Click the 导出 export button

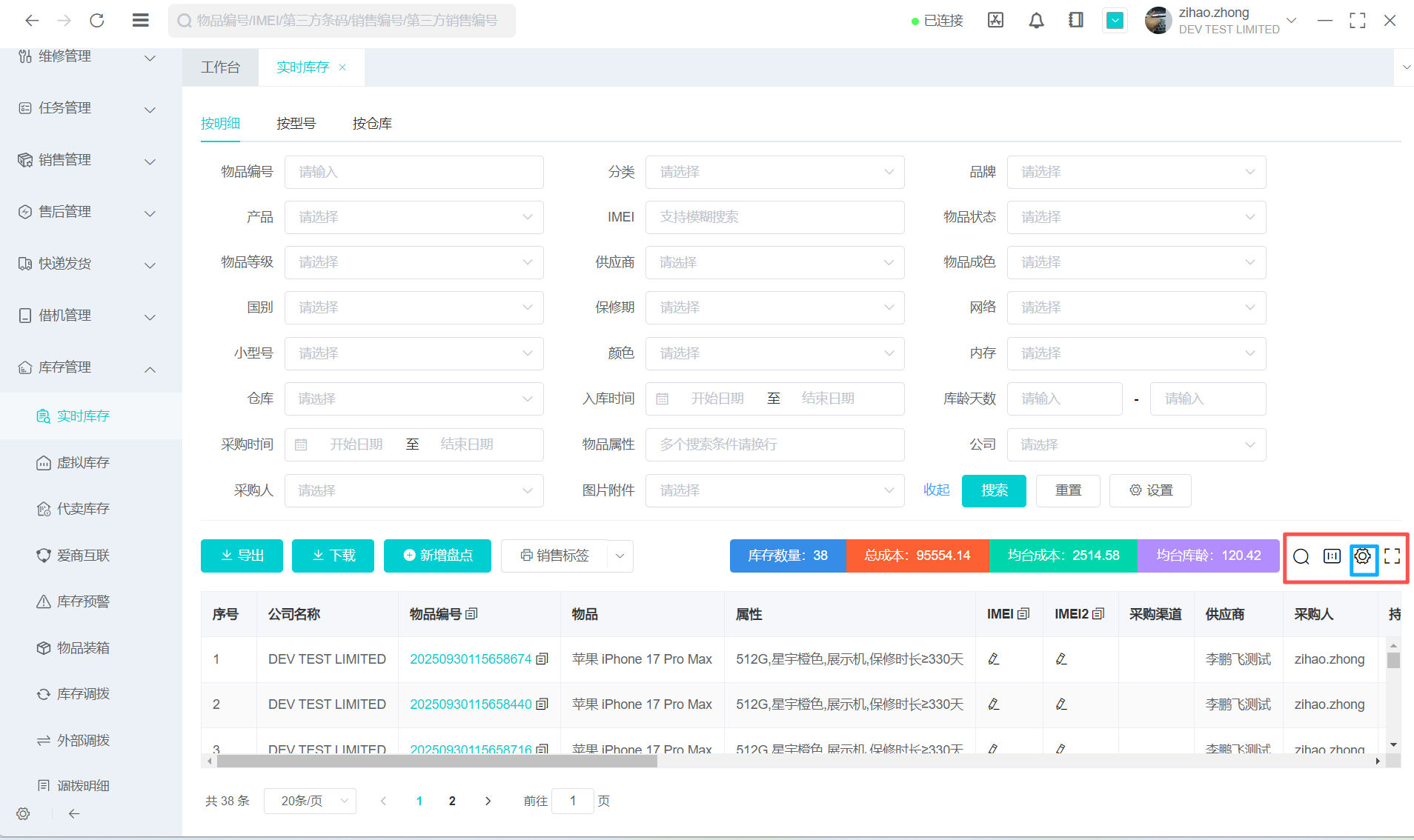click(x=242, y=556)
